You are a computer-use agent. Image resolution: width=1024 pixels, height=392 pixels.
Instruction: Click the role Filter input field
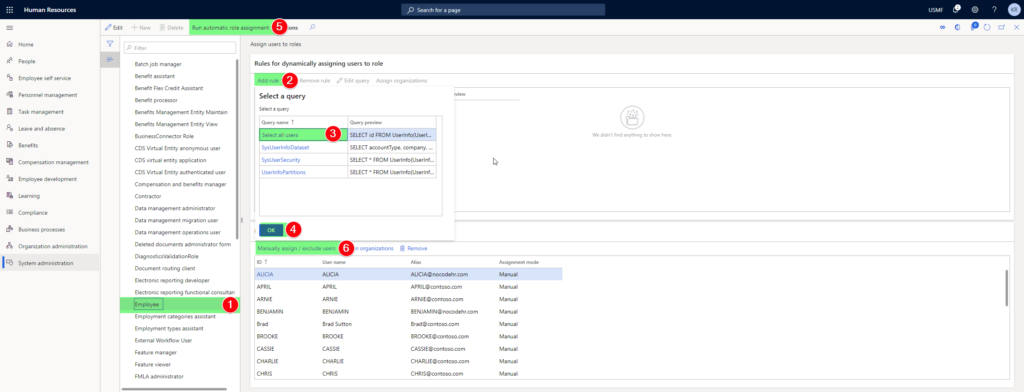point(180,48)
